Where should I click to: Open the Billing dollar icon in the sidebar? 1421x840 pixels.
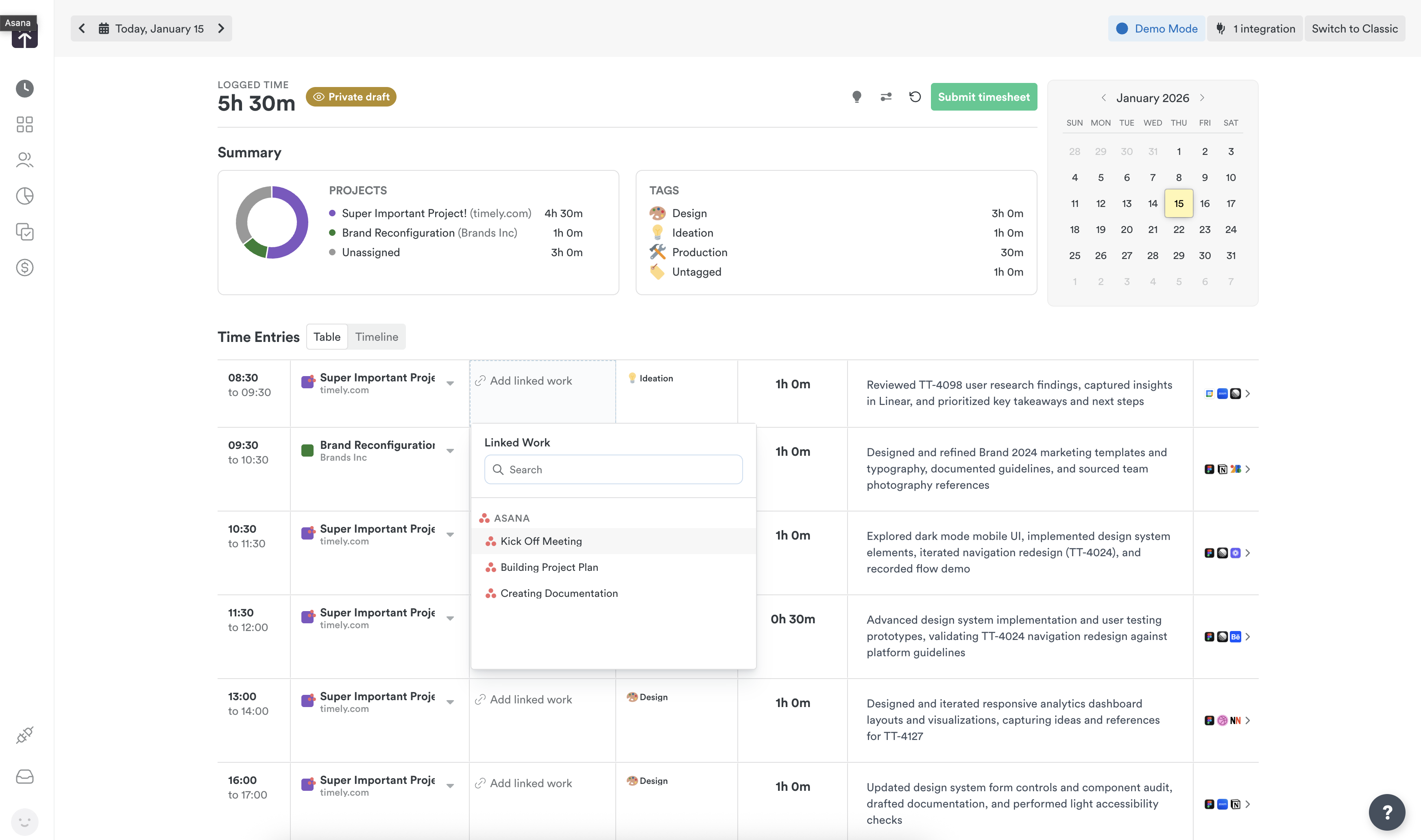[x=24, y=268]
